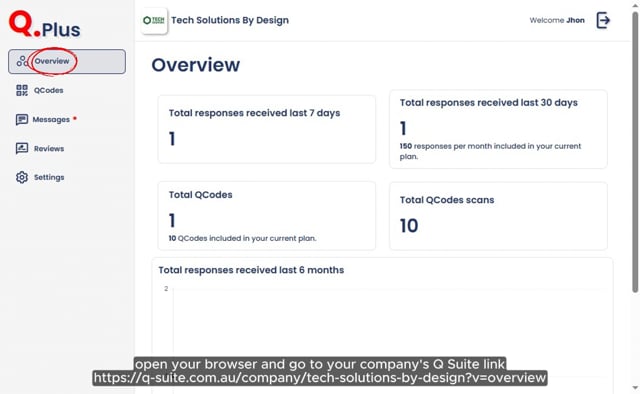Open the Overview sidebar item
This screenshot has width=640, height=394.
point(67,62)
